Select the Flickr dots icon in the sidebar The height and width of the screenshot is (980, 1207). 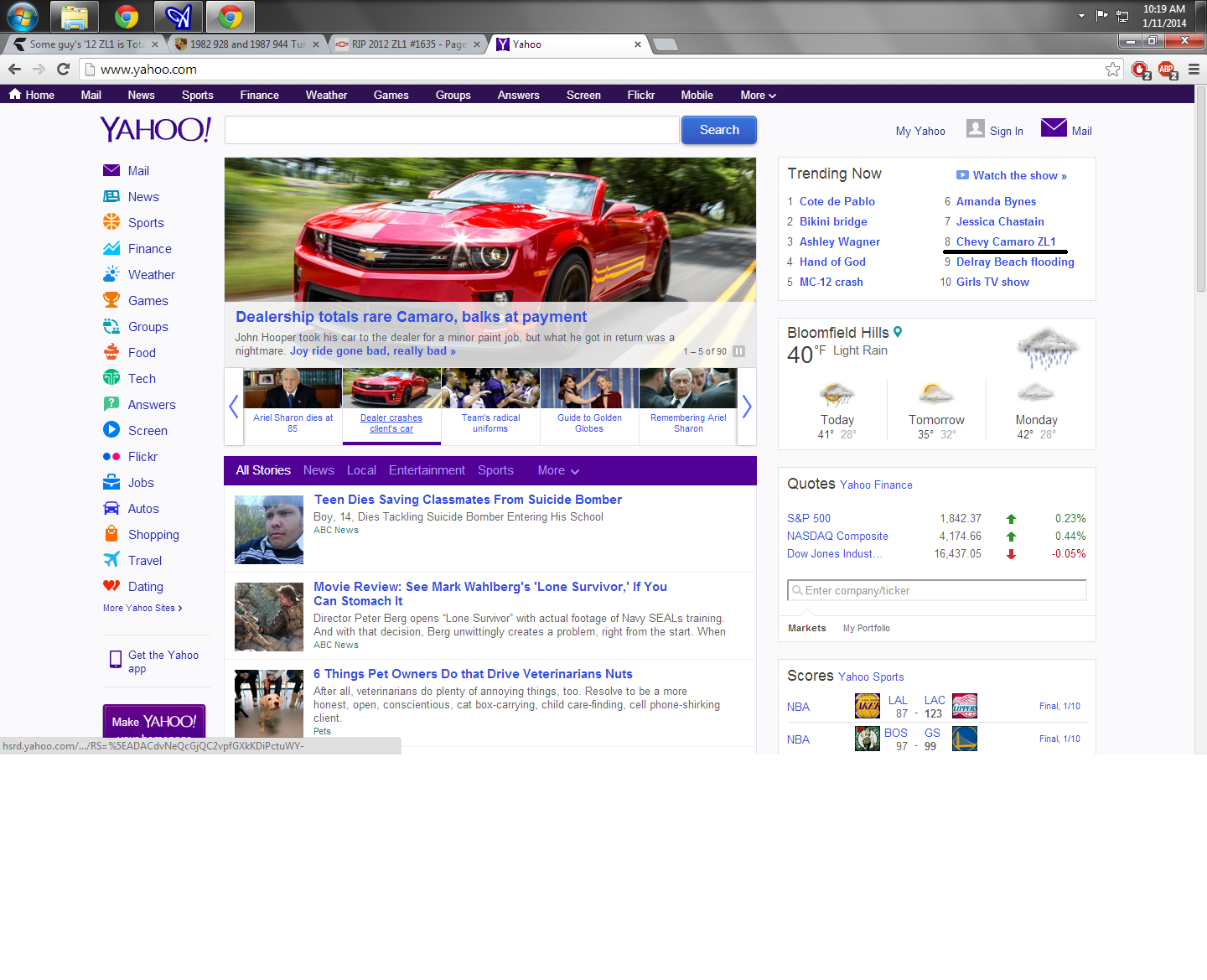point(111,457)
